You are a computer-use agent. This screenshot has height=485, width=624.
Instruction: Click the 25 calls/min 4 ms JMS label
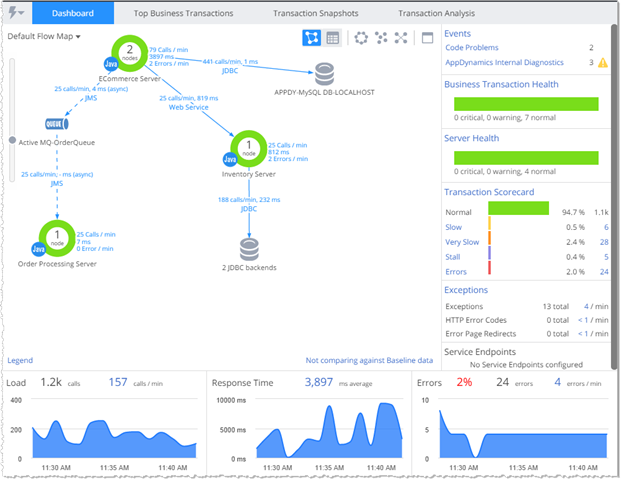point(91,93)
